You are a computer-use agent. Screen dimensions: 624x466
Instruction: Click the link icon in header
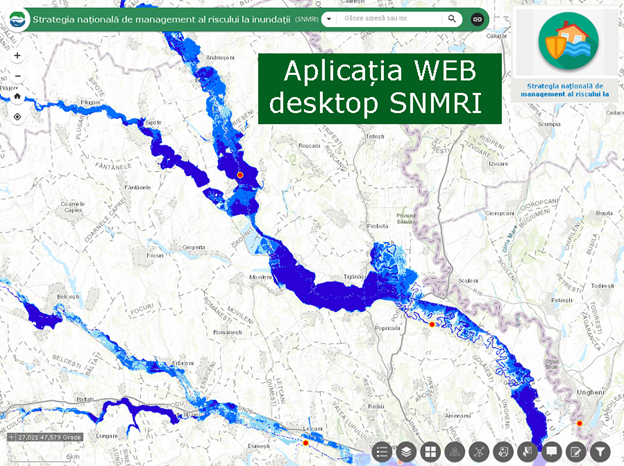point(477,19)
